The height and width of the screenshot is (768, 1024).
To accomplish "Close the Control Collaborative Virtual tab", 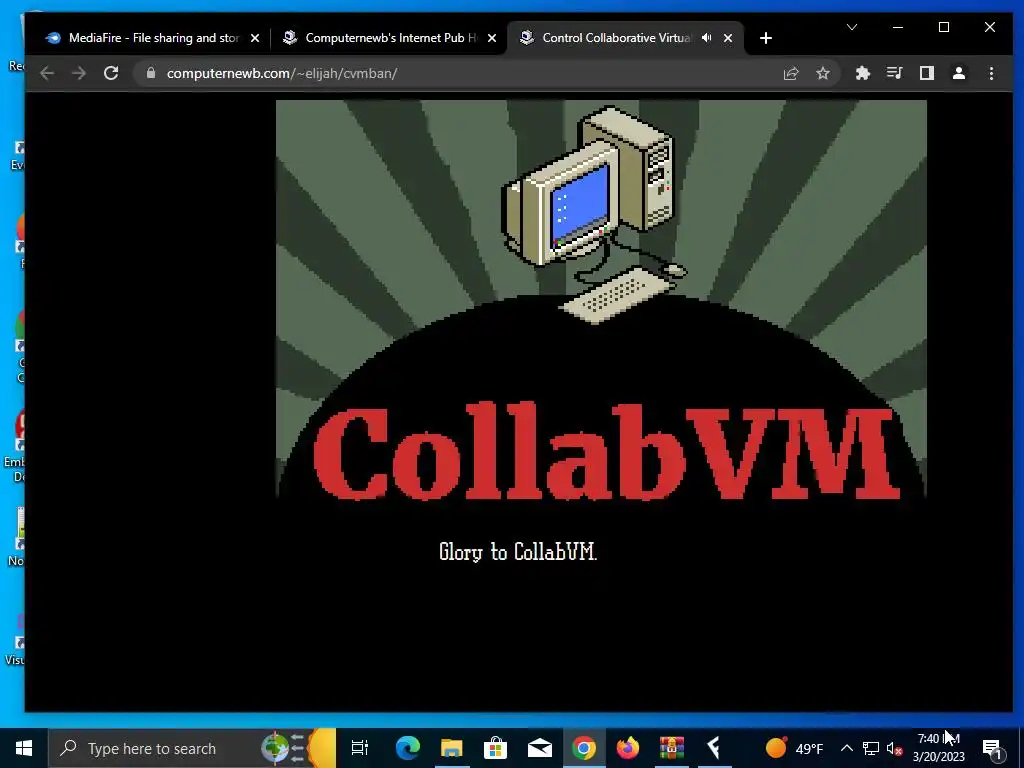I will (x=728, y=38).
